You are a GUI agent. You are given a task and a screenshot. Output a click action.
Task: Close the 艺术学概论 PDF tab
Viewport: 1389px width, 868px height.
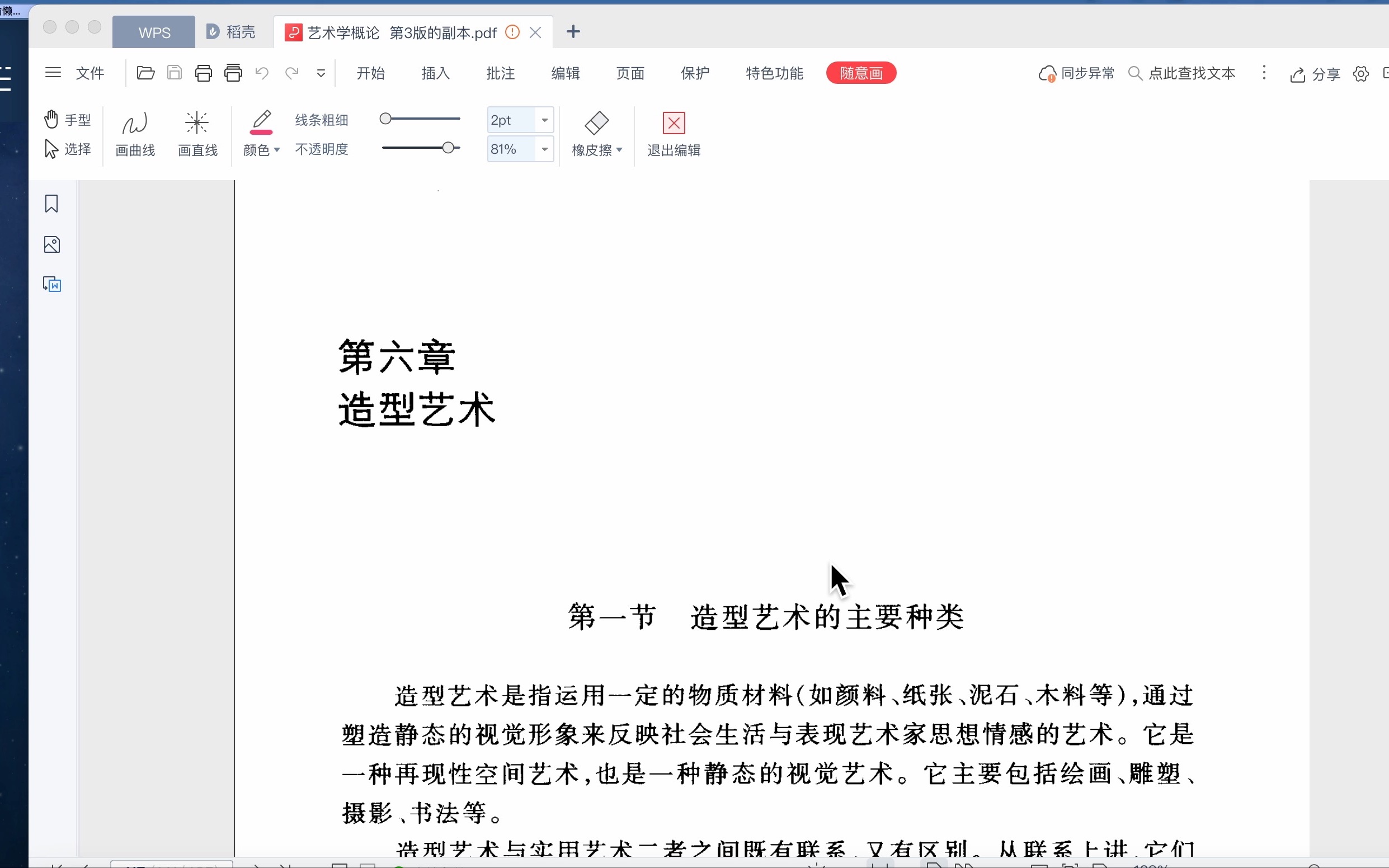535,32
